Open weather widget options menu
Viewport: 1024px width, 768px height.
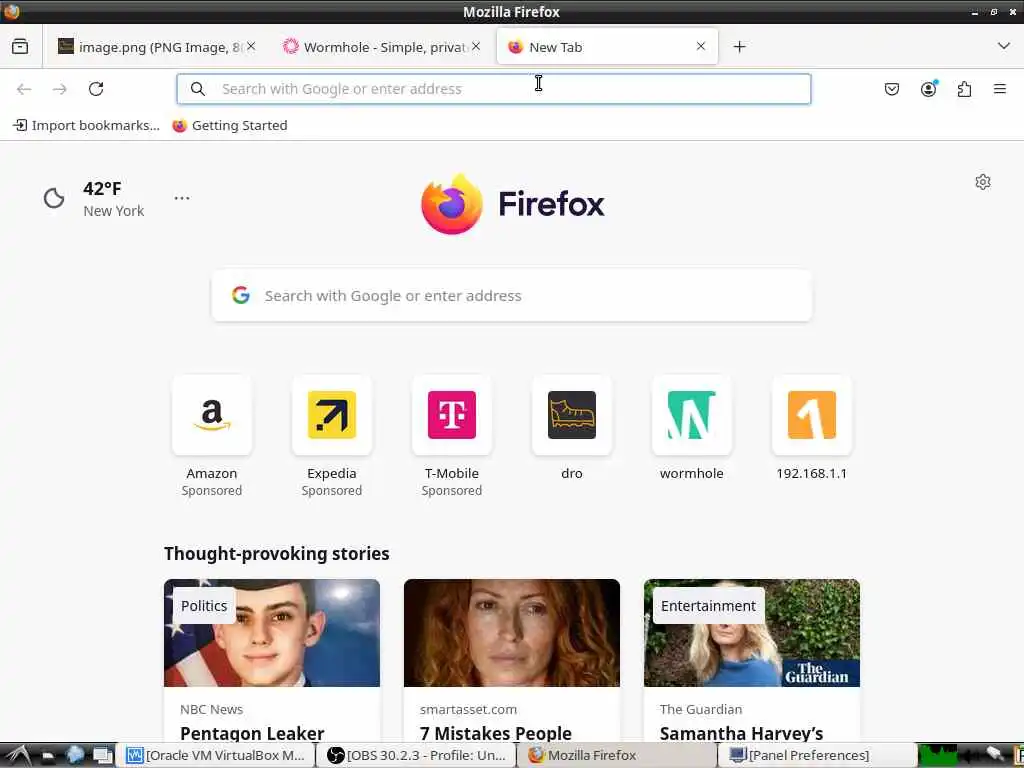[182, 197]
